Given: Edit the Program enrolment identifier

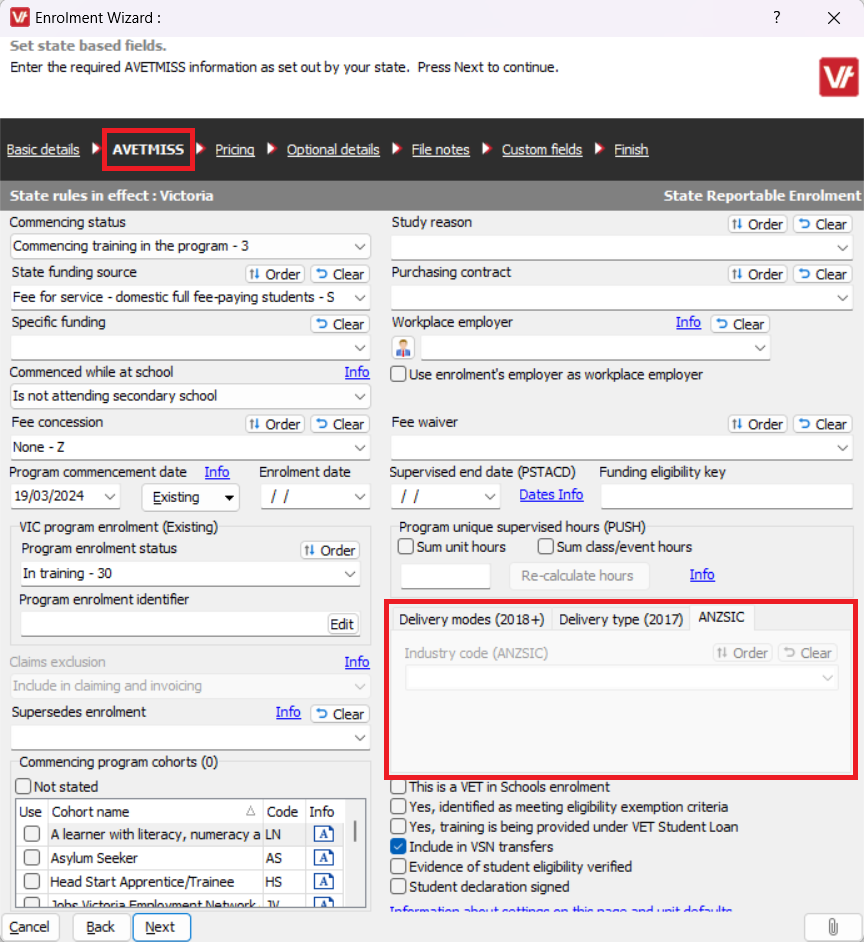Looking at the screenshot, I should [342, 624].
